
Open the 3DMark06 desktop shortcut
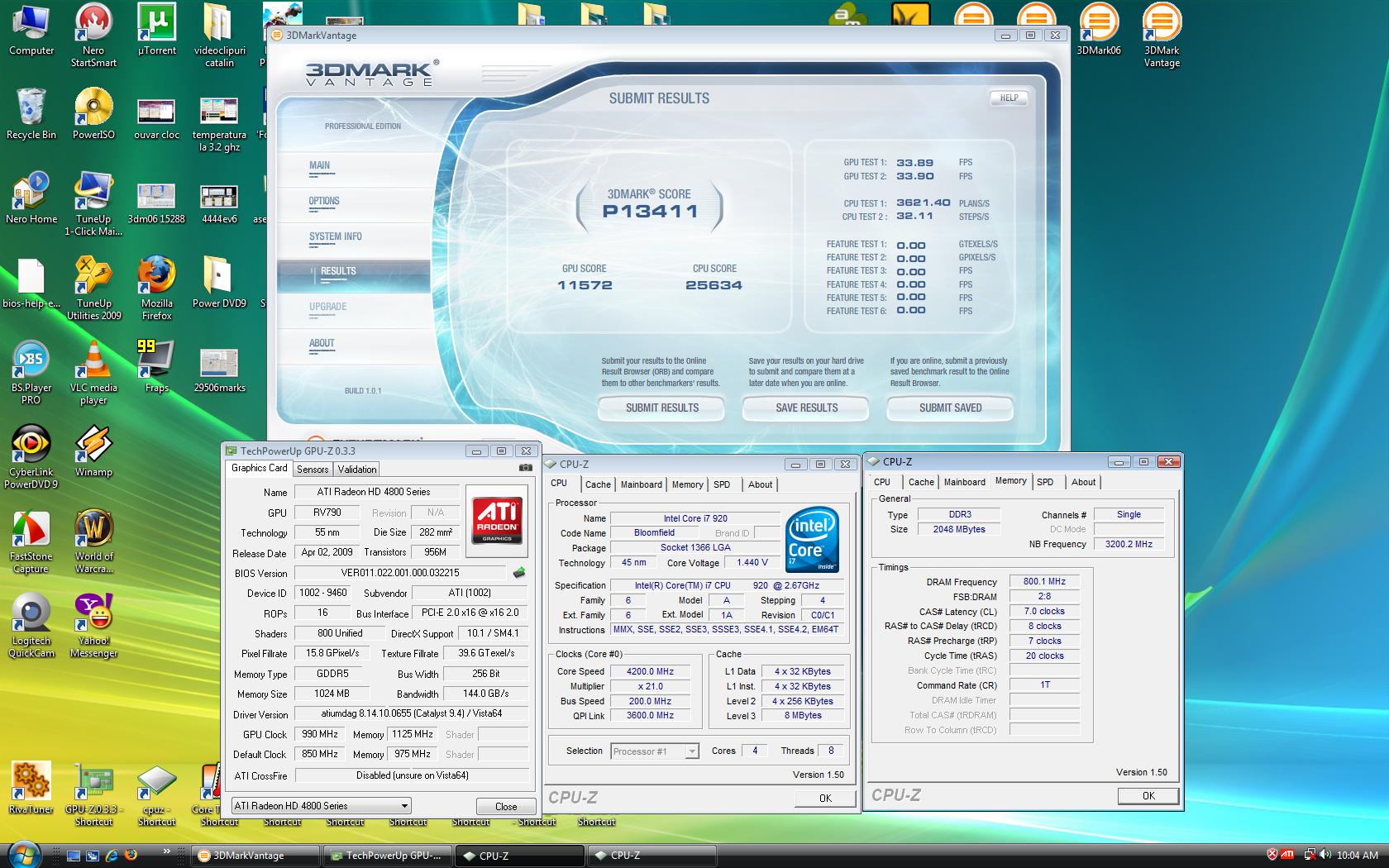pyautogui.click(x=1099, y=30)
